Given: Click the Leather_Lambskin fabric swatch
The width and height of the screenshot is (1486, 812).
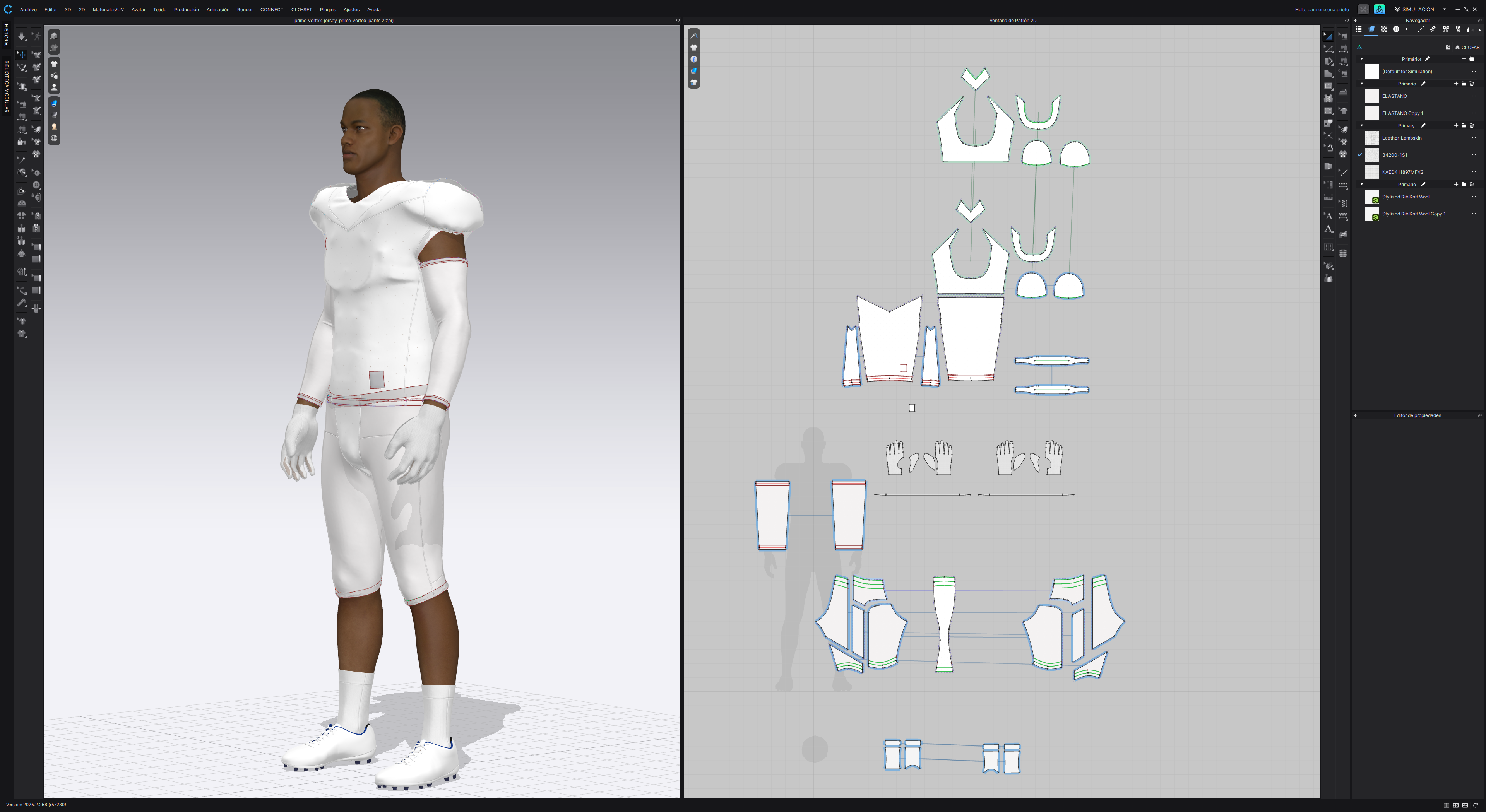Looking at the screenshot, I should pyautogui.click(x=1372, y=138).
